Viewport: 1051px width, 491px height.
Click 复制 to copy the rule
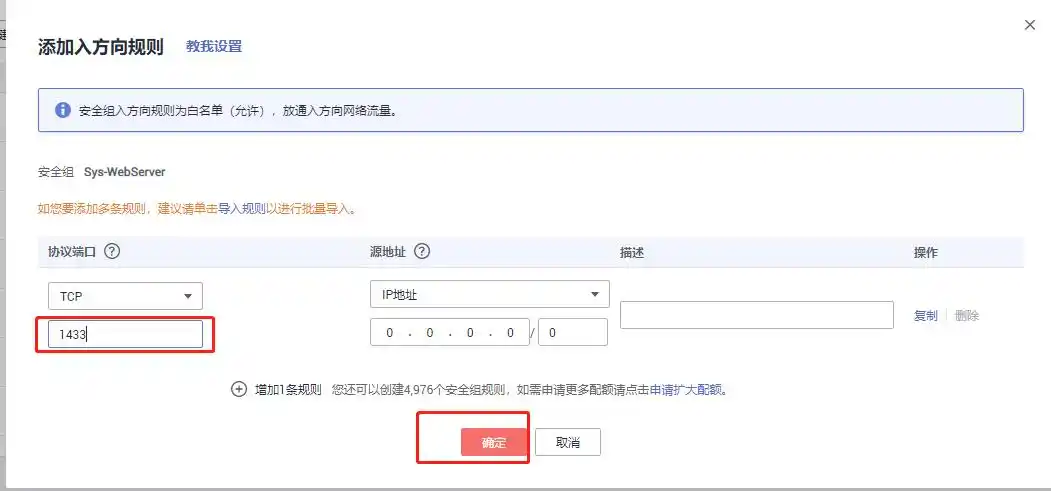(x=926, y=315)
